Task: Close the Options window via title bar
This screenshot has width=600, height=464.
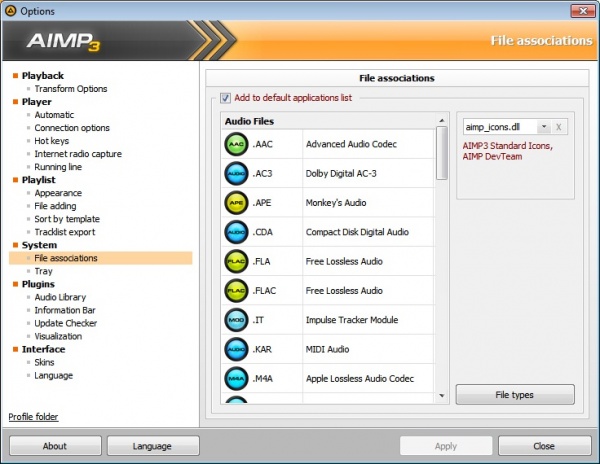Action: coord(583,11)
